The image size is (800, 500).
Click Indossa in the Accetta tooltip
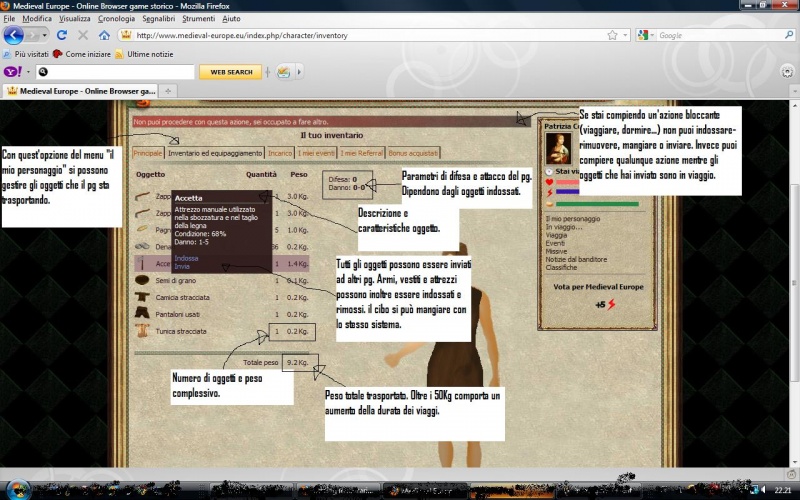point(187,258)
